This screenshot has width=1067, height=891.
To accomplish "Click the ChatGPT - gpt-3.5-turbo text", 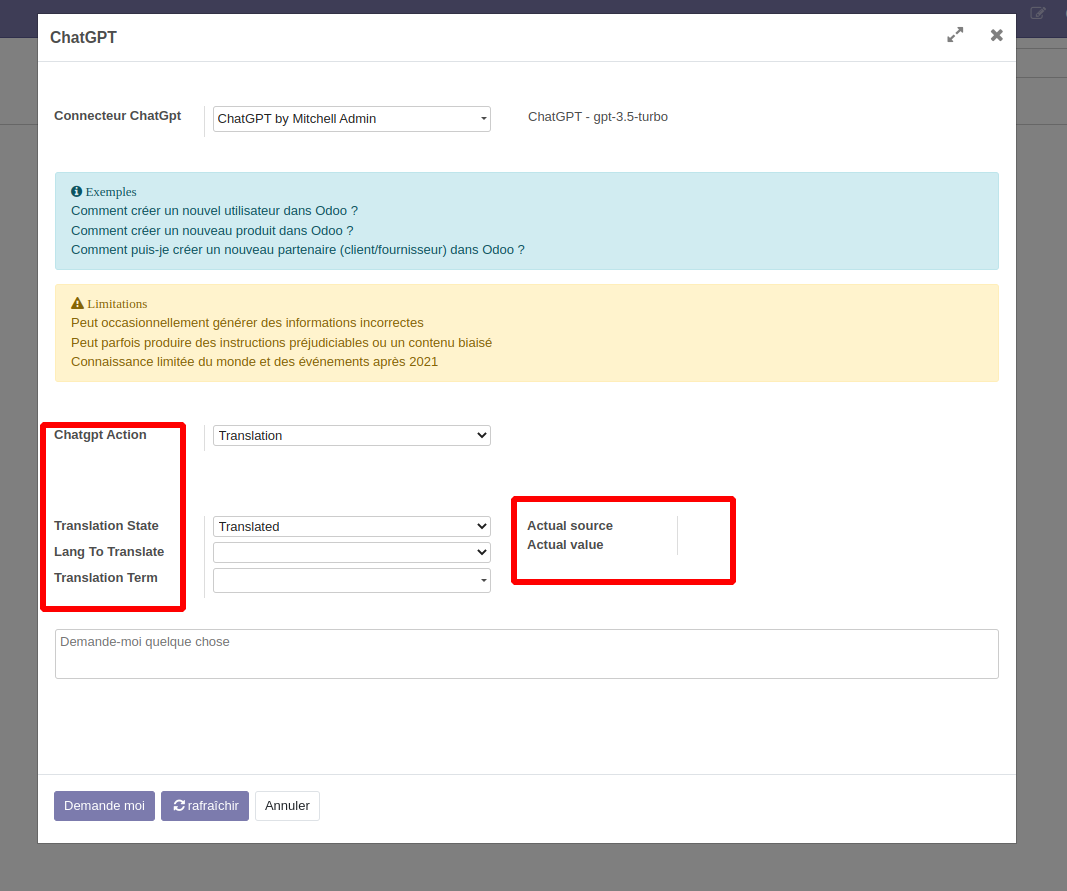I will tap(597, 117).
